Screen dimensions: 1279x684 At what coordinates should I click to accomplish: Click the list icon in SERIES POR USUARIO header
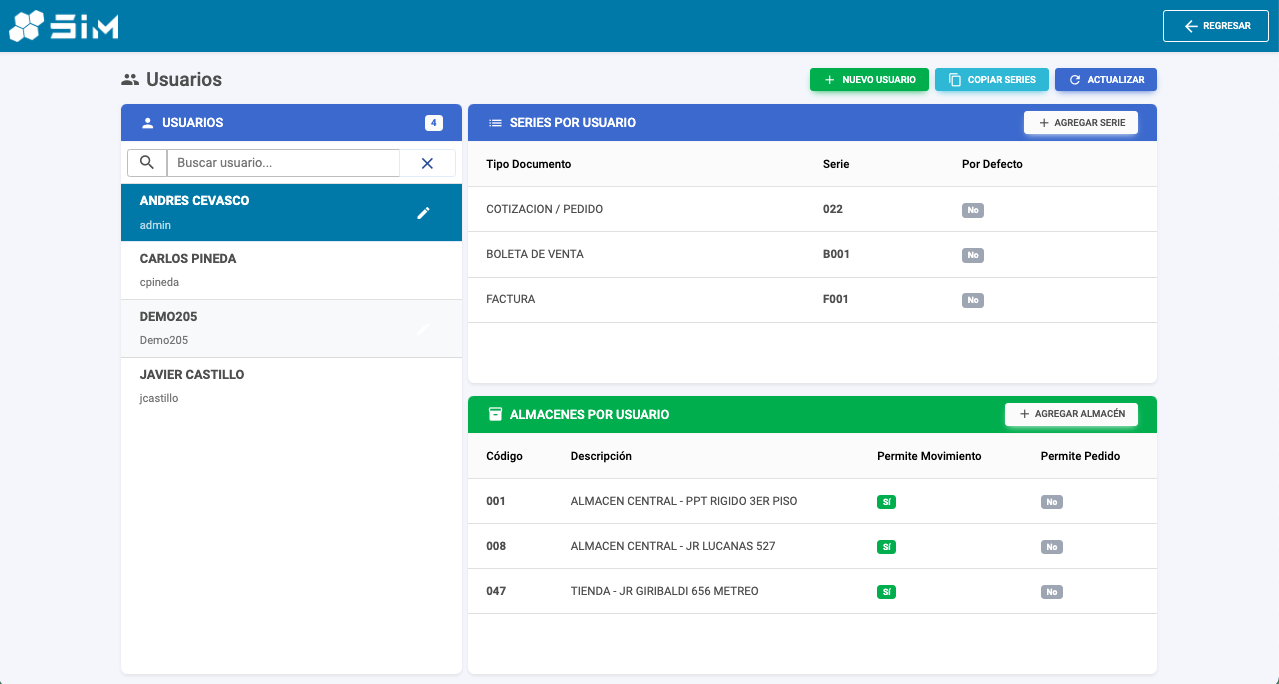tap(495, 123)
